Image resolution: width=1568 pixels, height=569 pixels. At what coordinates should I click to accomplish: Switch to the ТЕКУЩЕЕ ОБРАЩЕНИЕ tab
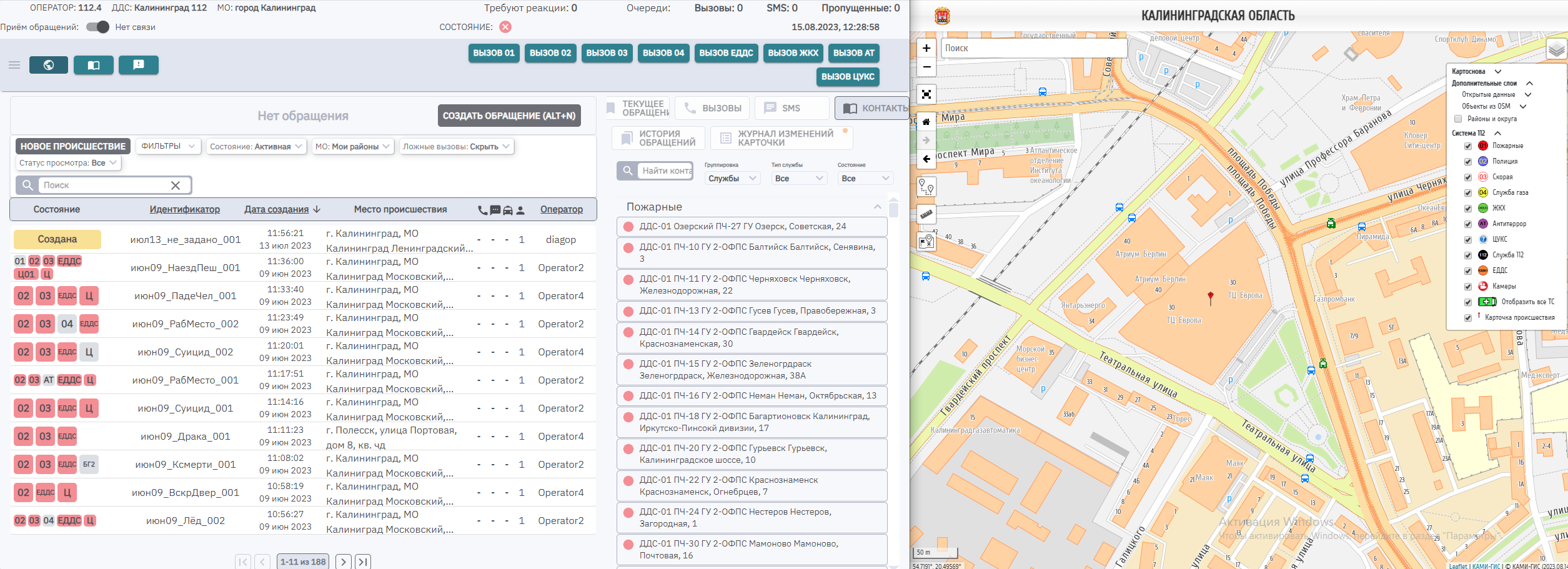click(x=637, y=108)
